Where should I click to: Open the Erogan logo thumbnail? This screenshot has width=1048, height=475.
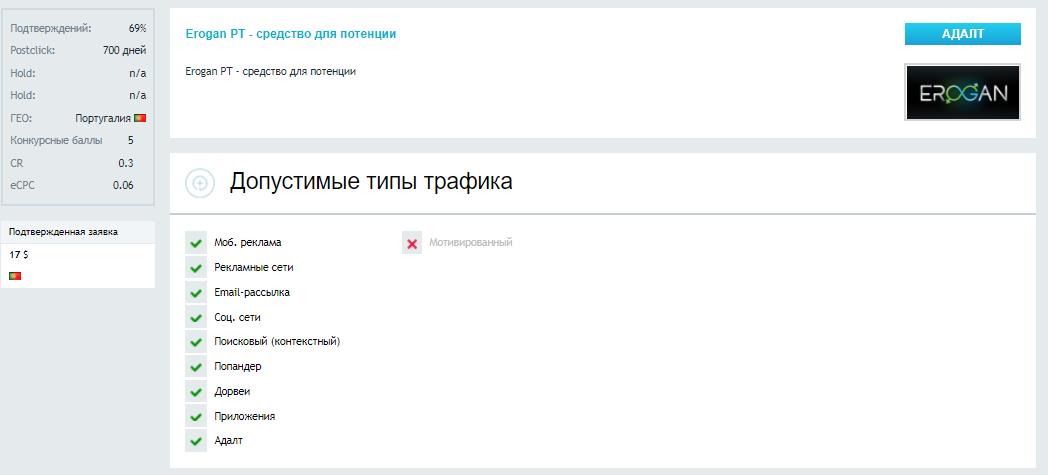(962, 92)
